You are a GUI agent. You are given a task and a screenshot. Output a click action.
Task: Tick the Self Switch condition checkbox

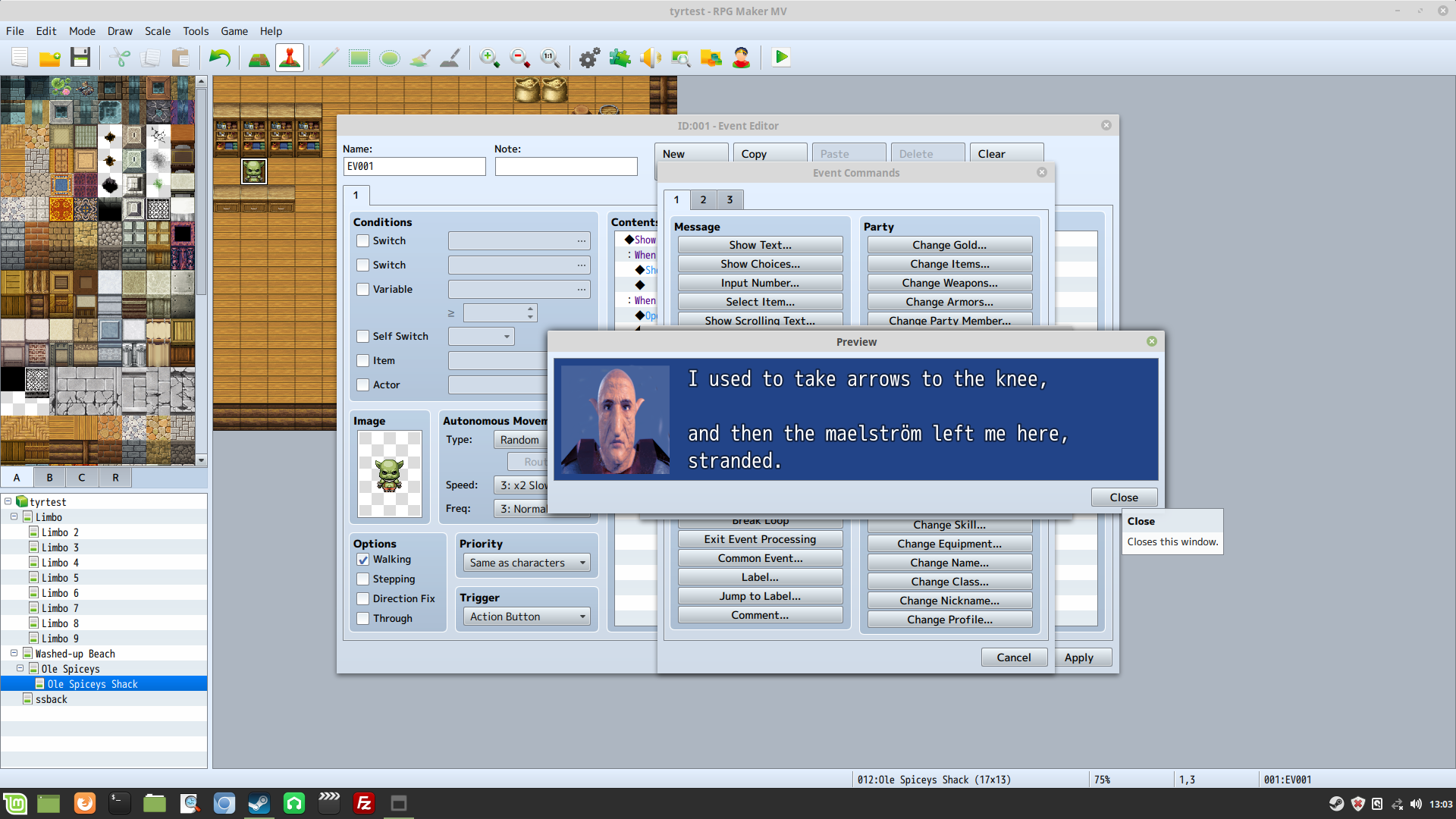(363, 337)
